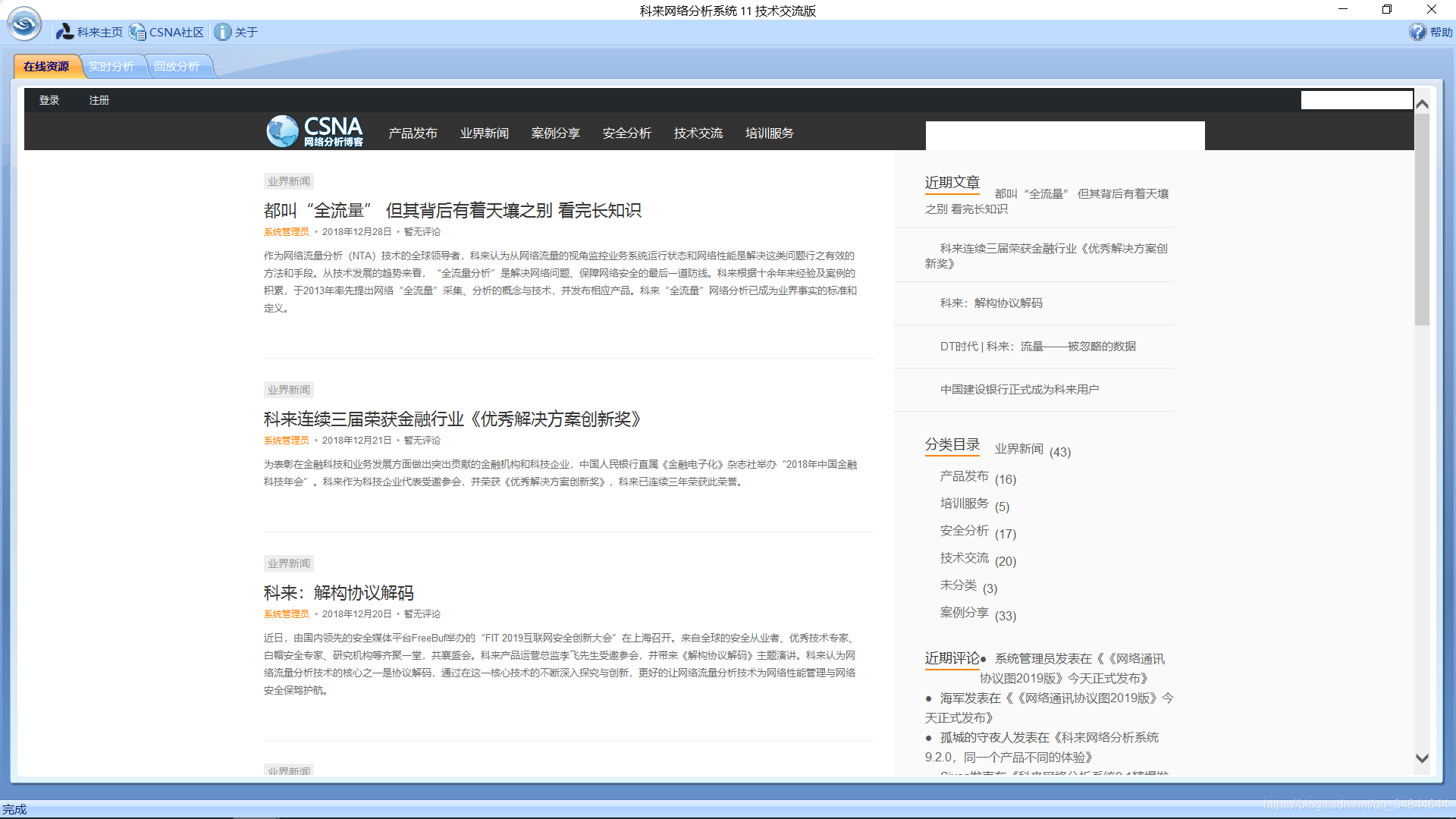Switch to the 实时分析 tab
1456x819 pixels.
[111, 67]
